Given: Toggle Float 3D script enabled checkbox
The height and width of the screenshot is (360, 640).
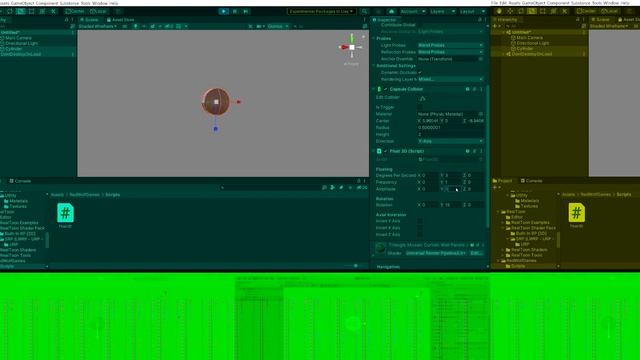Looking at the screenshot, I should click(x=385, y=151).
